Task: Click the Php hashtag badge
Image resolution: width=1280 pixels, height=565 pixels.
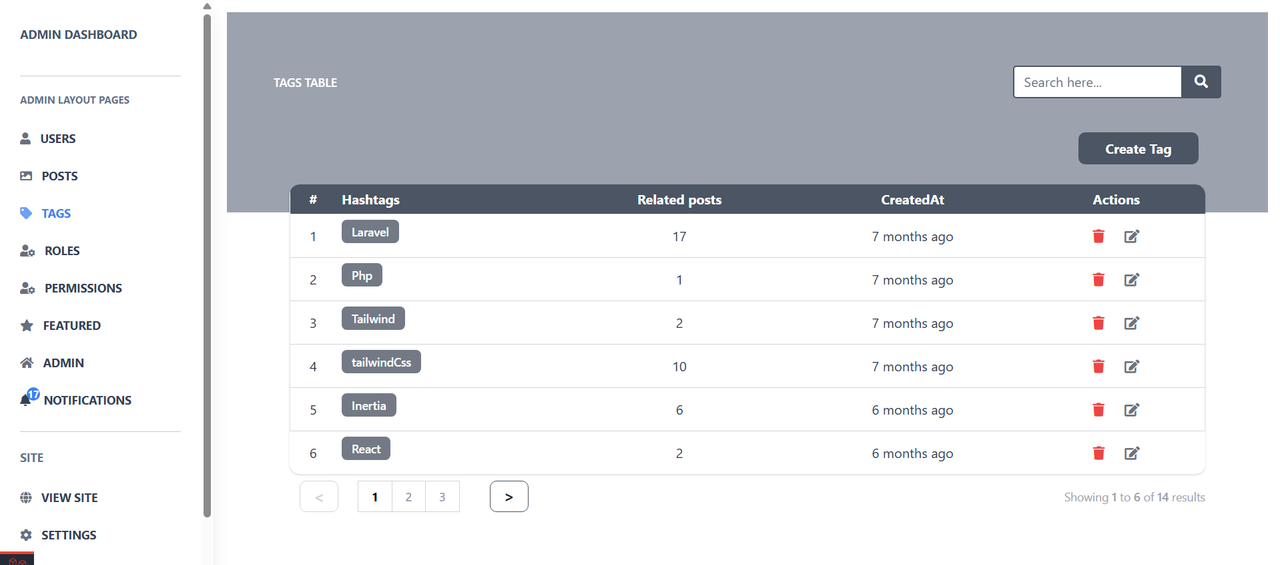Action: (362, 275)
